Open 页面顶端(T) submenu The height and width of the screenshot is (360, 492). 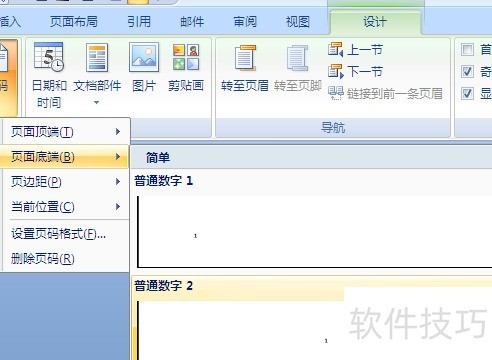coord(65,132)
